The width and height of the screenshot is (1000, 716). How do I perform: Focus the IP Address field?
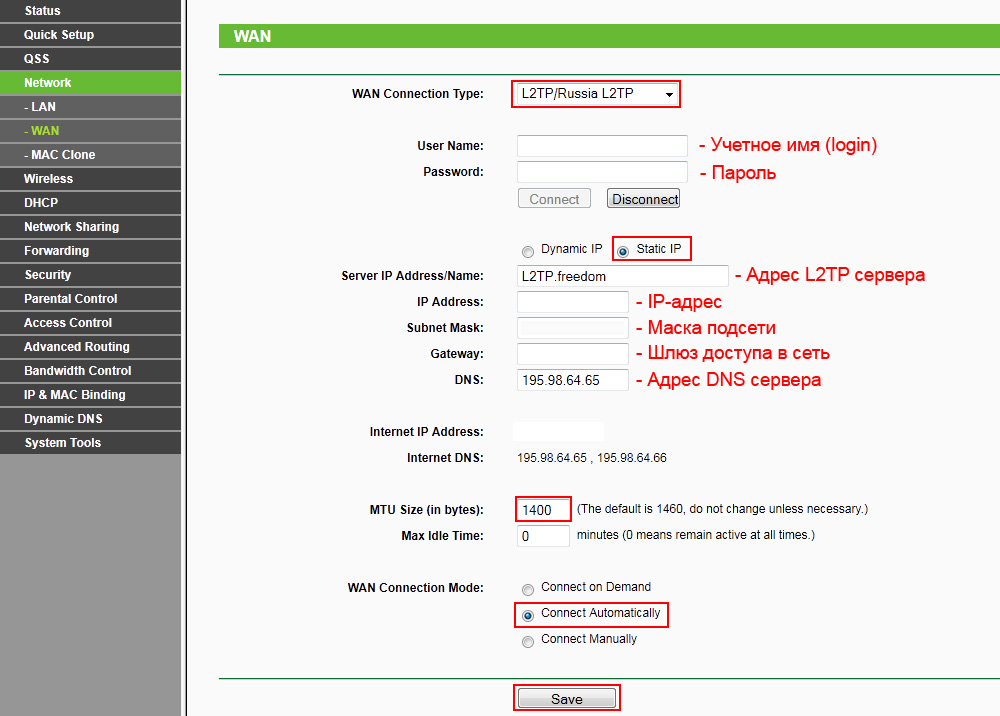pyautogui.click(x=573, y=302)
